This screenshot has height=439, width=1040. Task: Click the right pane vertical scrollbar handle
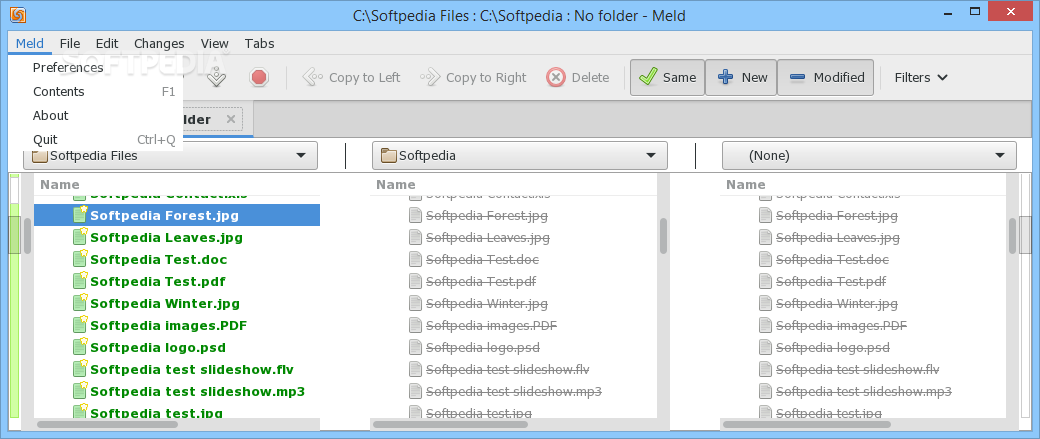(1013, 235)
